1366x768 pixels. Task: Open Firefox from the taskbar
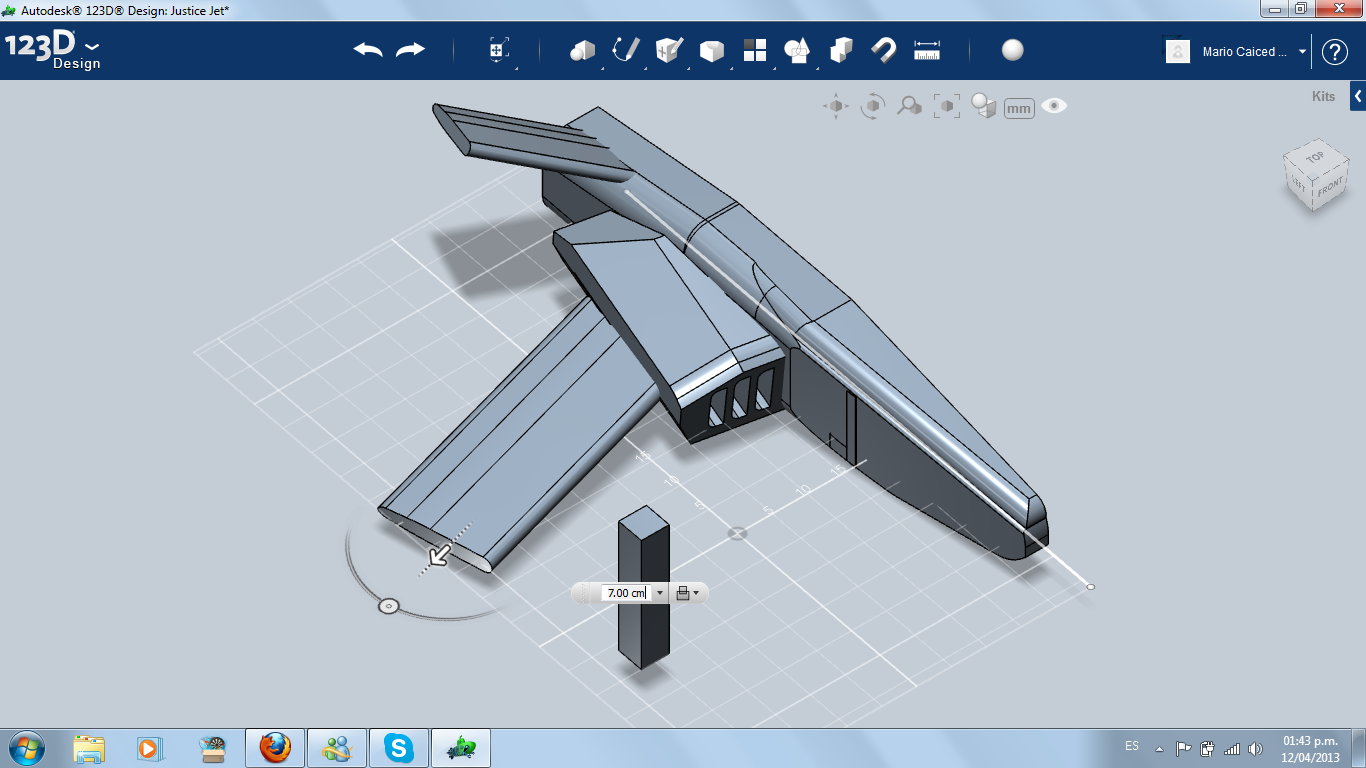tap(274, 748)
